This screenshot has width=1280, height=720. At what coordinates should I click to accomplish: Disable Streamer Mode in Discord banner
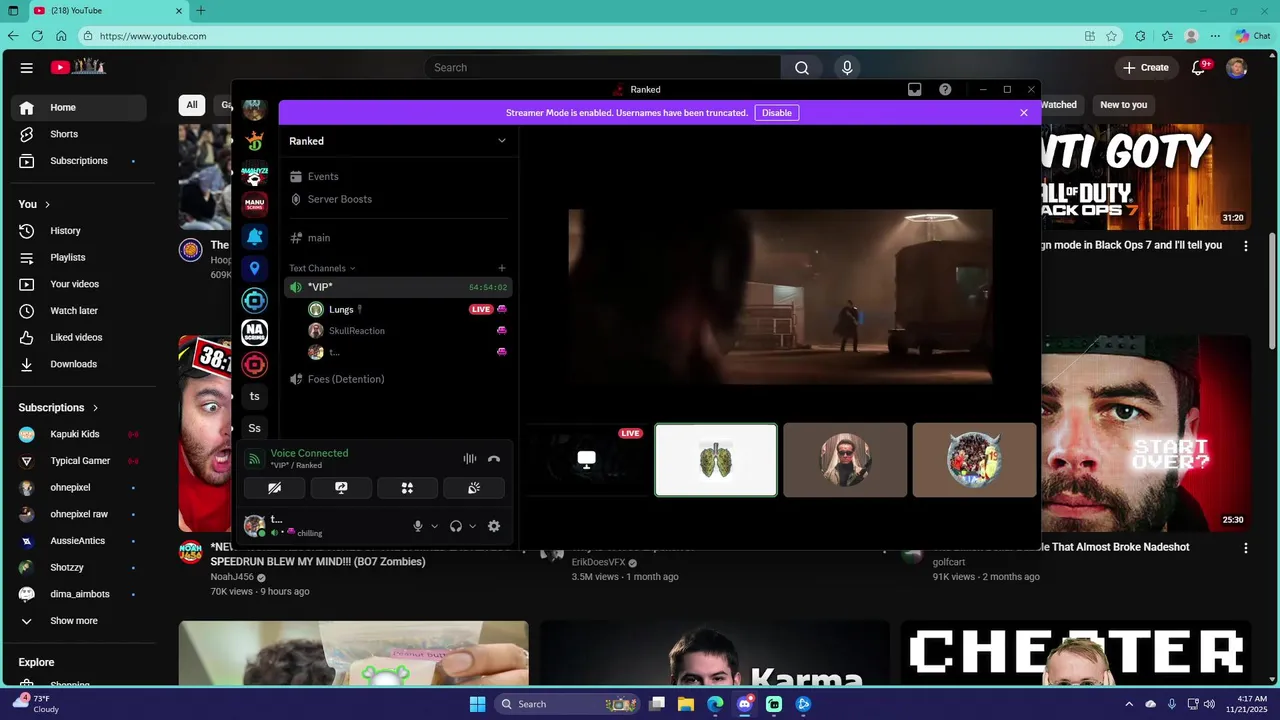pos(777,113)
